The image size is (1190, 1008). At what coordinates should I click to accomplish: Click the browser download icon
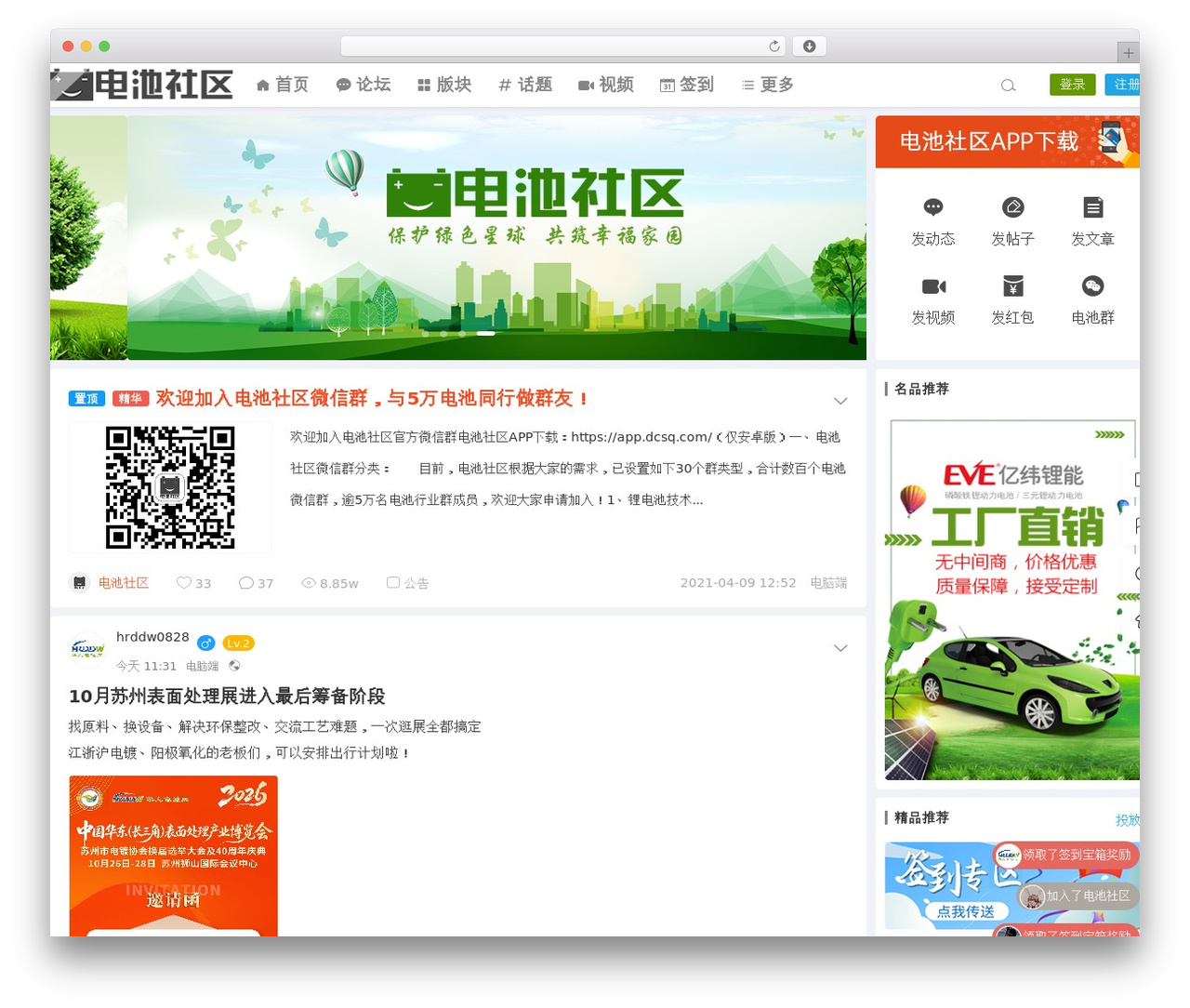(x=810, y=46)
